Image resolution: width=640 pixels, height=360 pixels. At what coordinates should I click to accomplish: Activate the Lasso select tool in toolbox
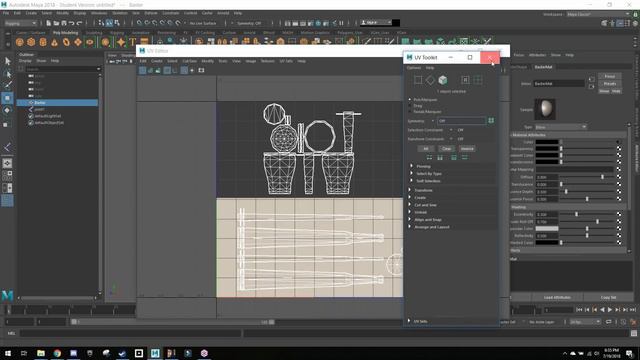(x=7, y=74)
